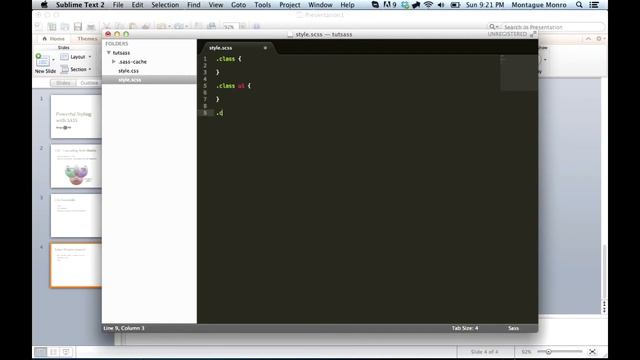Screen dimensions: 640x360
Task: Open the Section dropdown in PowerPoint
Action: coord(76,69)
